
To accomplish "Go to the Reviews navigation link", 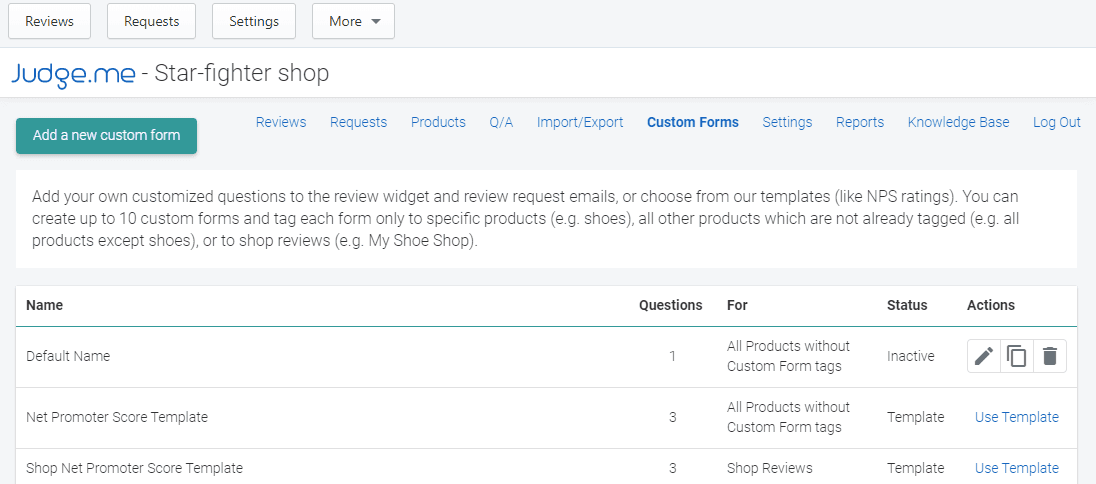I will [x=281, y=122].
